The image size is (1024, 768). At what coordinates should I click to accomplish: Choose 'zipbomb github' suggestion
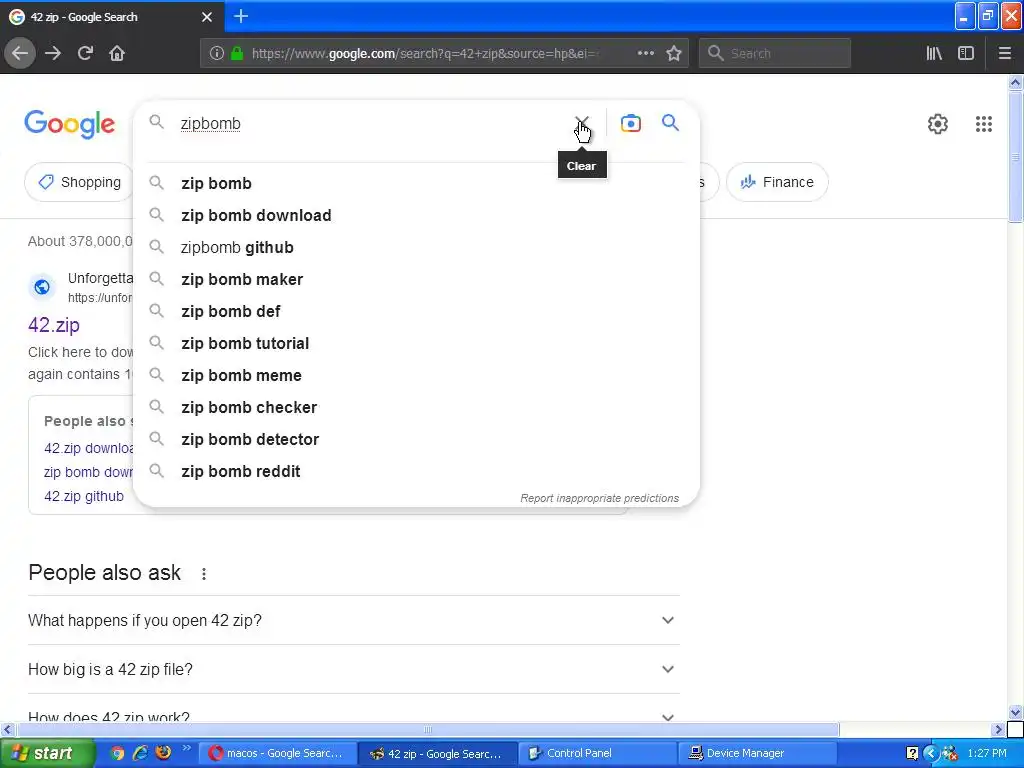point(416,248)
